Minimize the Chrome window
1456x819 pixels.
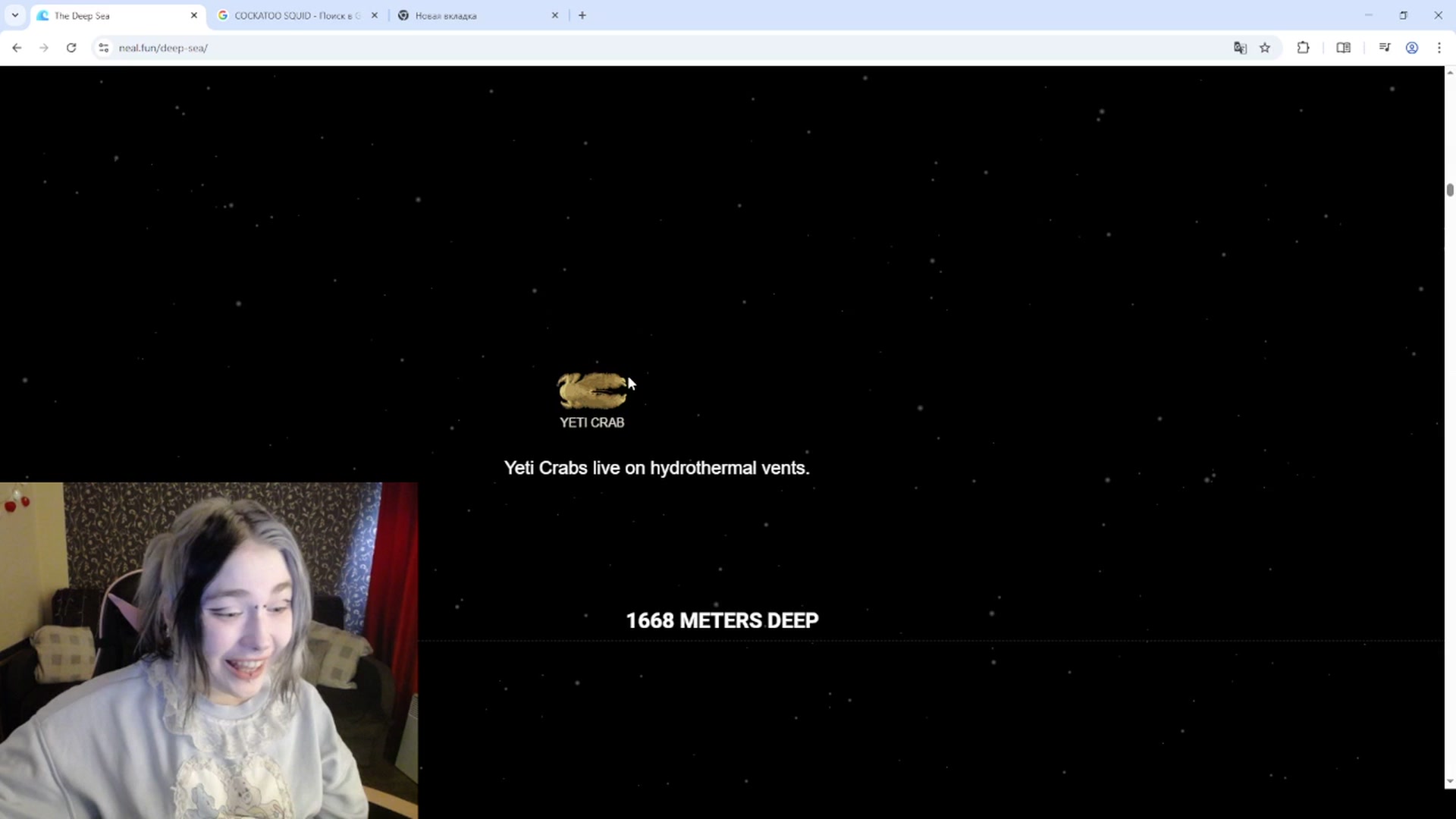tap(1369, 15)
